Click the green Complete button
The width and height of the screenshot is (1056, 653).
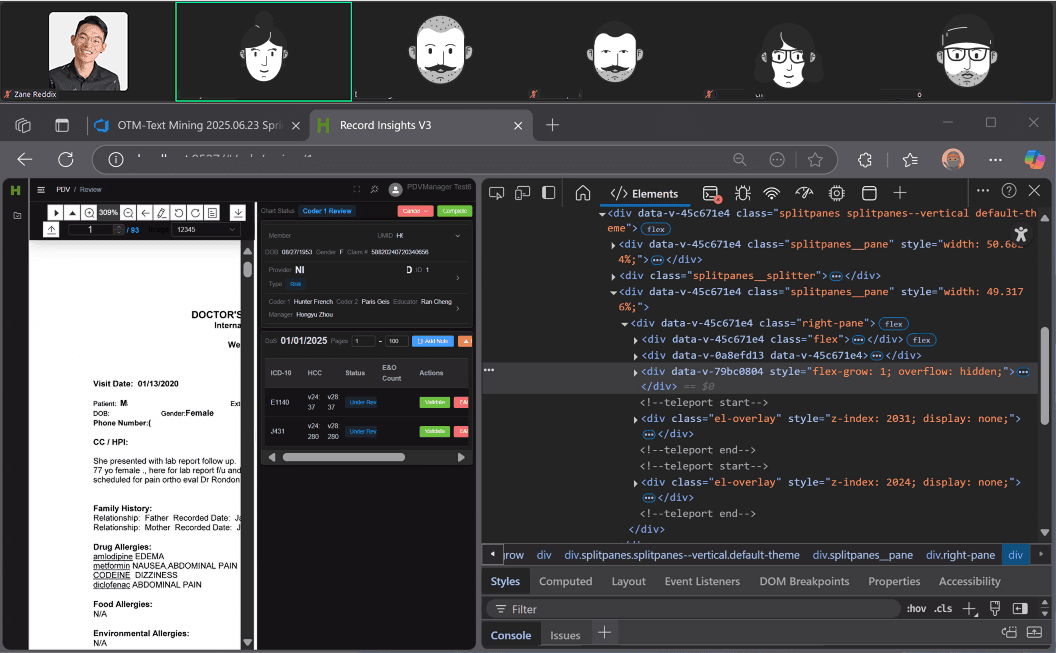click(x=454, y=211)
